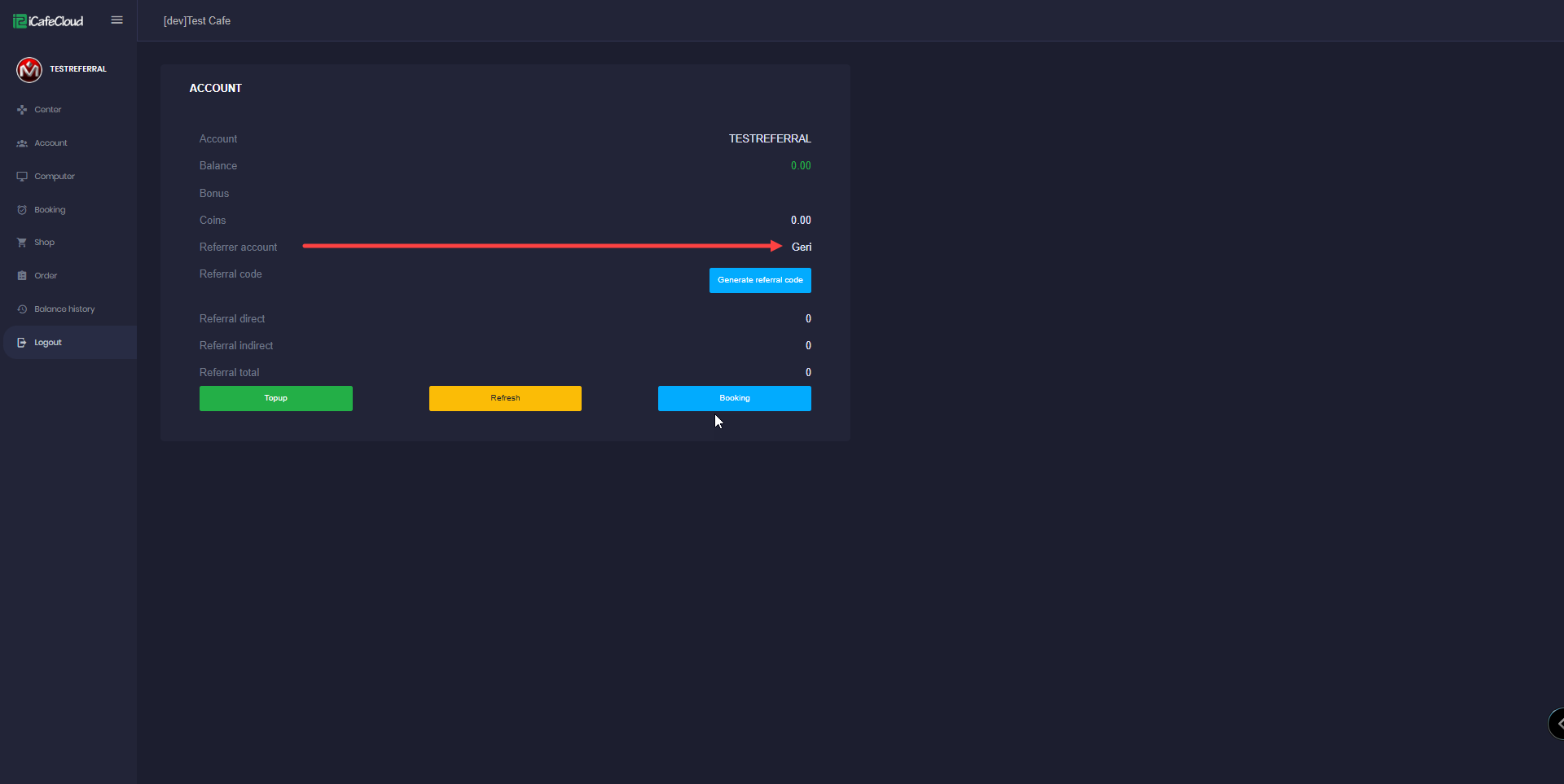Screen dimensions: 1564x784
Task: View Balance history in the sidebar
Action: coord(70,309)
